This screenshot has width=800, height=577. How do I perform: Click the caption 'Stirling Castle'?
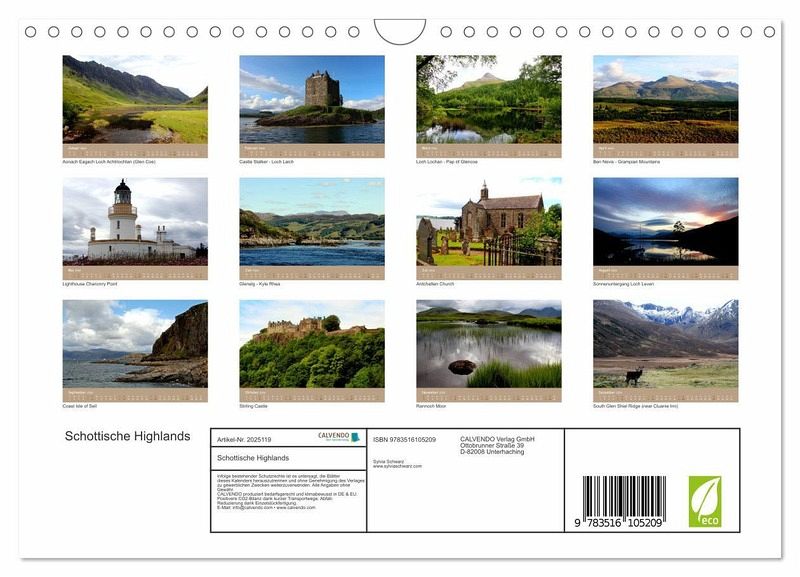pos(254,406)
